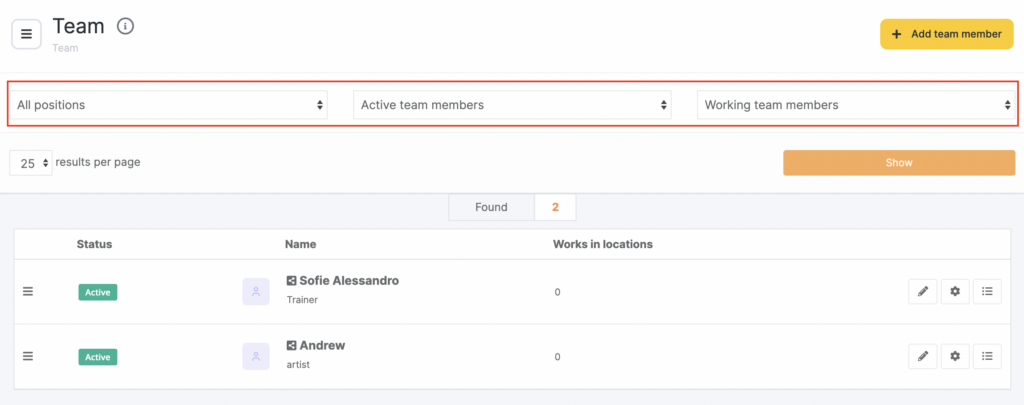Change the 25 results per page selector
The image size is (1024, 405).
tap(31, 163)
